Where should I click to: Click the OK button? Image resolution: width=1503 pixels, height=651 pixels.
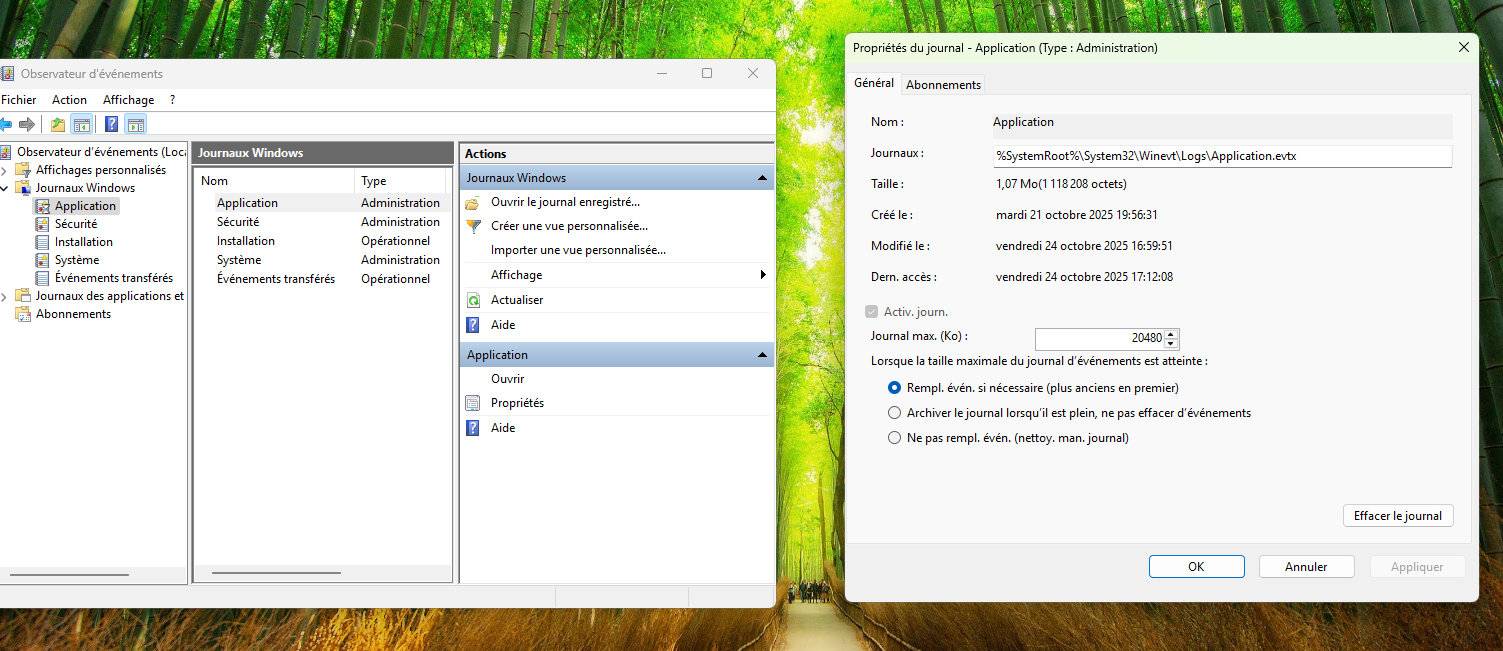[x=1196, y=567]
